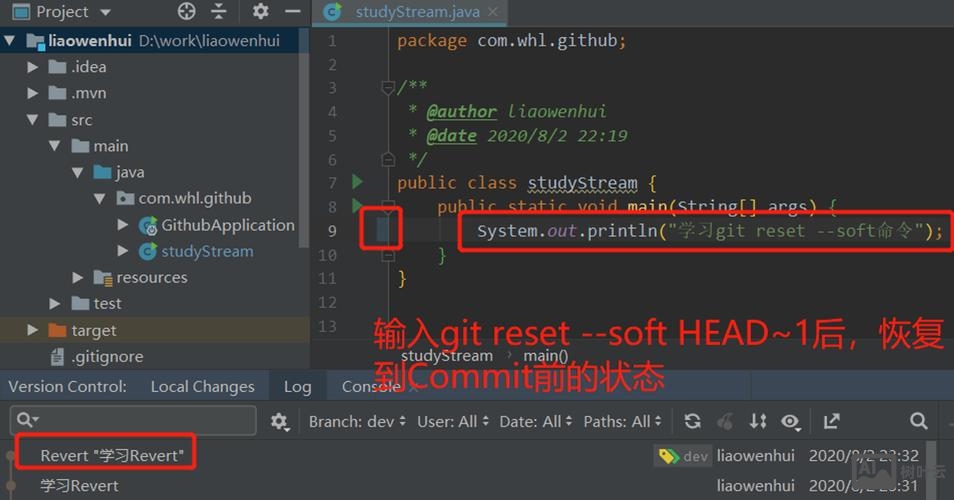Click the package declaration on line 1
This screenshot has width=954, height=500.
[x=511, y=41]
